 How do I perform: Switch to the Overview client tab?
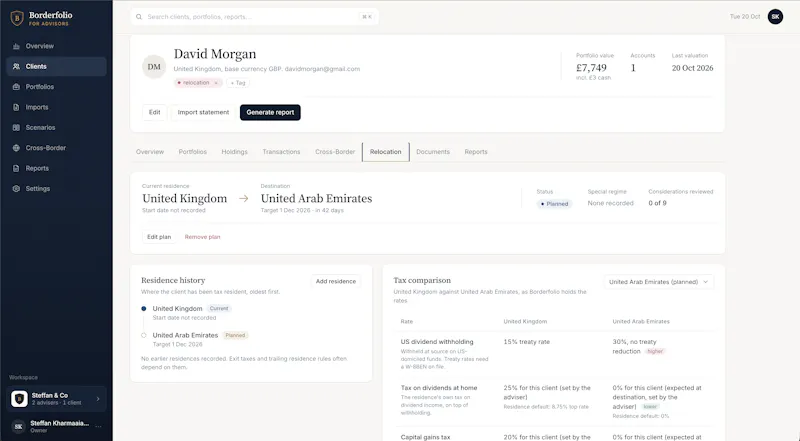(150, 152)
